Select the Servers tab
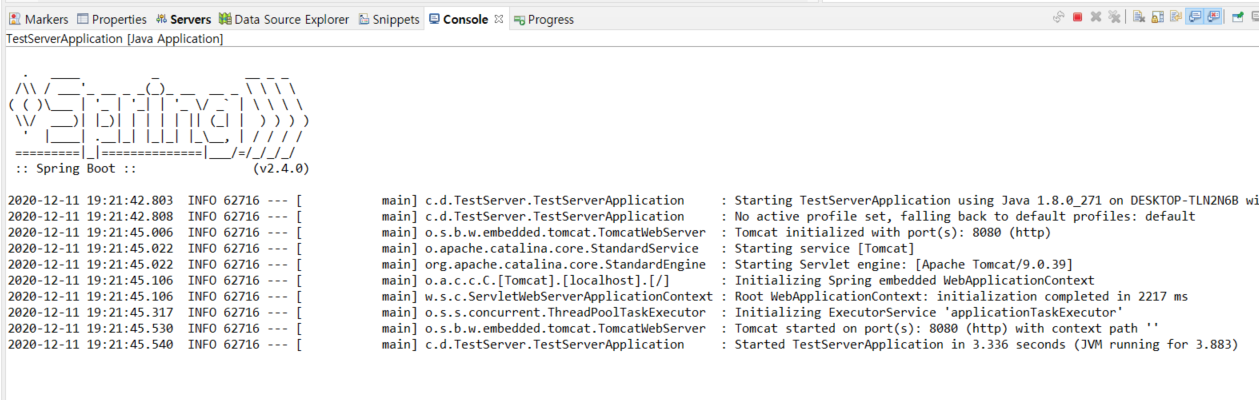 [x=182, y=19]
